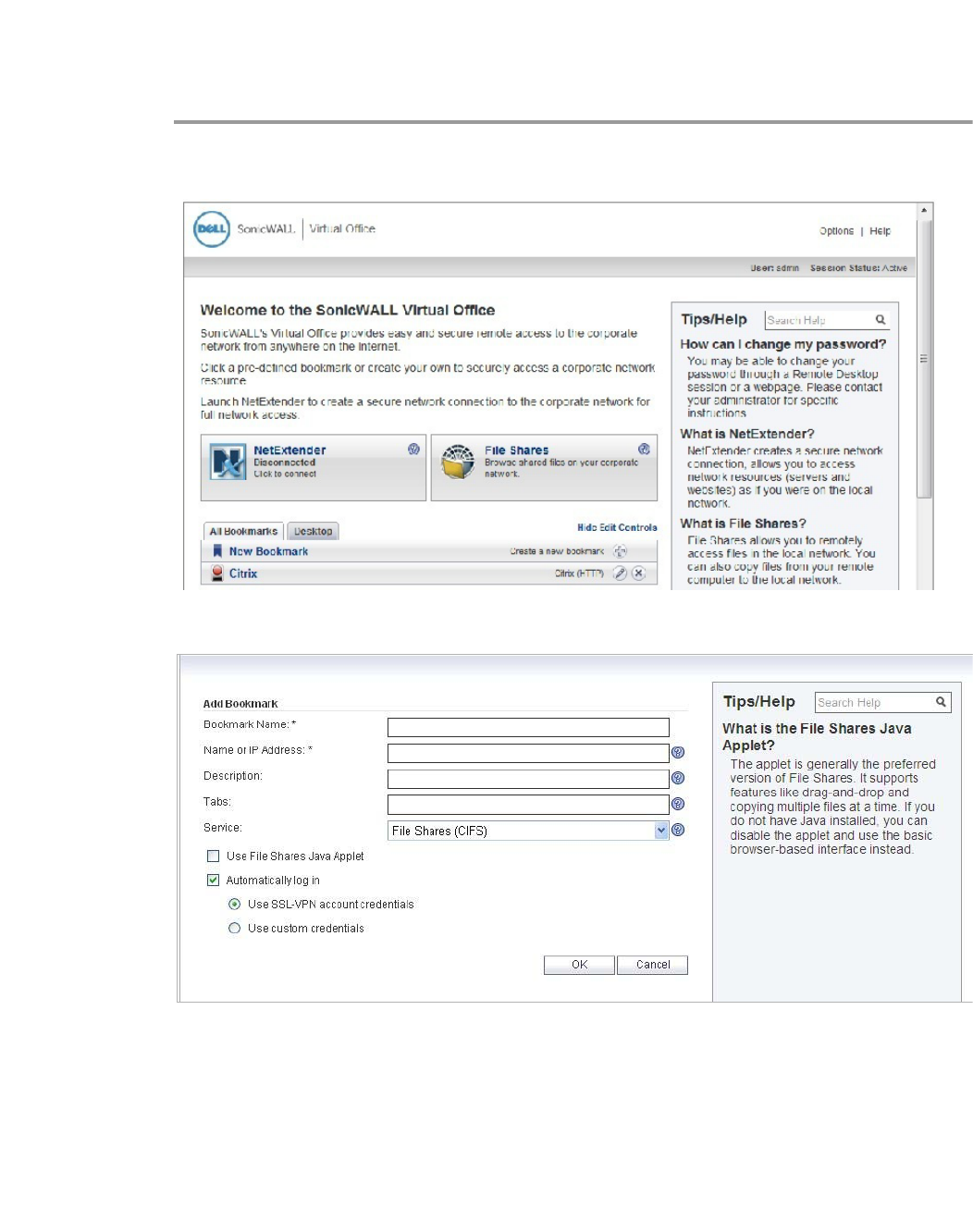Viewport: 973px width, 1232px height.
Task: Focus the Tabs input field
Action: 528,805
